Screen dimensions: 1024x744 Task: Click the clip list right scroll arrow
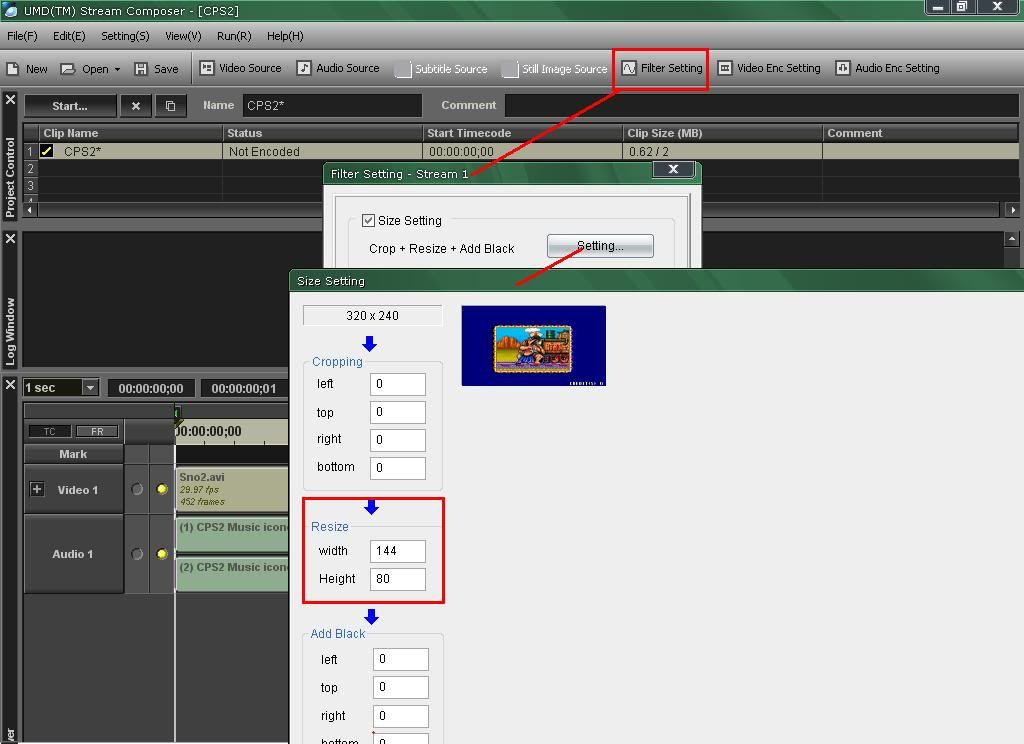pyautogui.click(x=1012, y=210)
